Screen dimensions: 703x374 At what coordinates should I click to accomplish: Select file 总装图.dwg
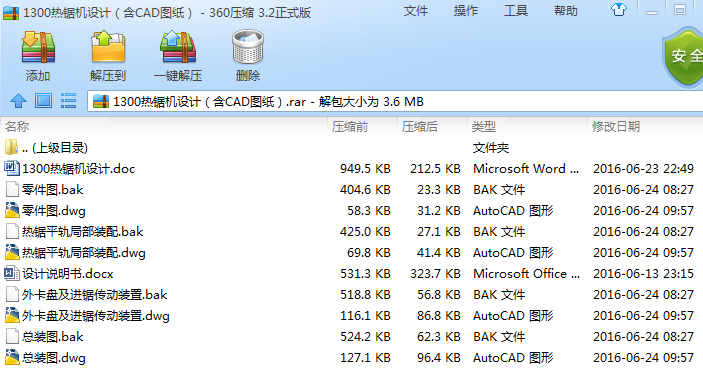[352, 358]
